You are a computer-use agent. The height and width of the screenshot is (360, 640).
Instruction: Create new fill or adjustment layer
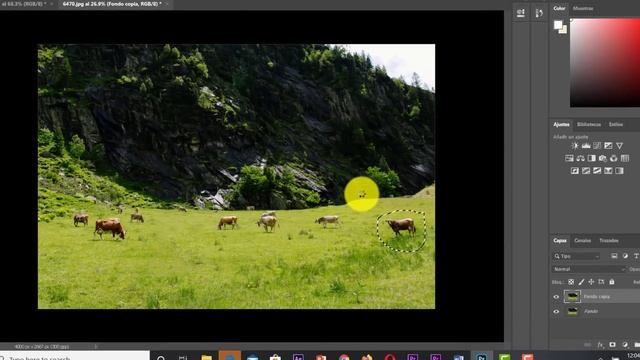625,345
